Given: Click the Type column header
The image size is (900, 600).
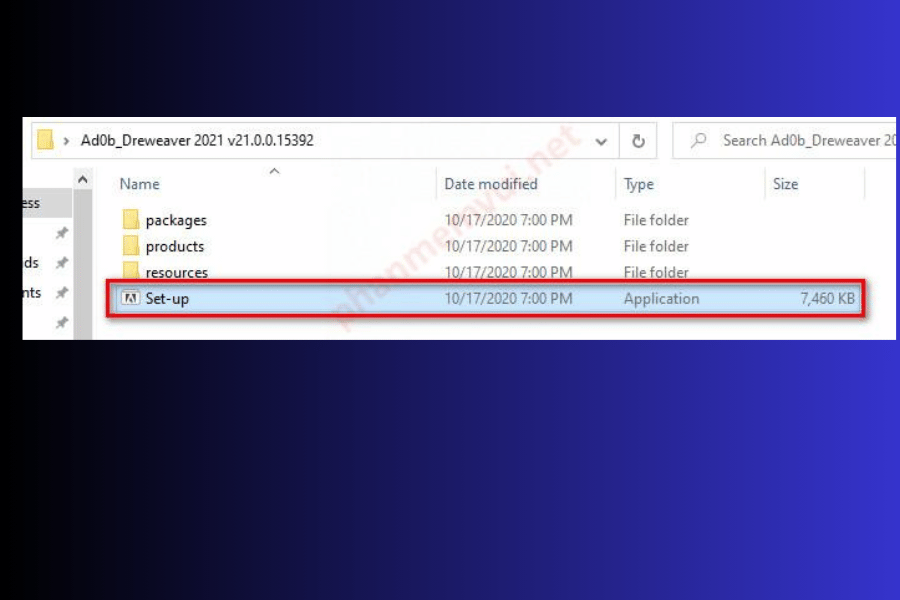Looking at the screenshot, I should click(x=638, y=184).
